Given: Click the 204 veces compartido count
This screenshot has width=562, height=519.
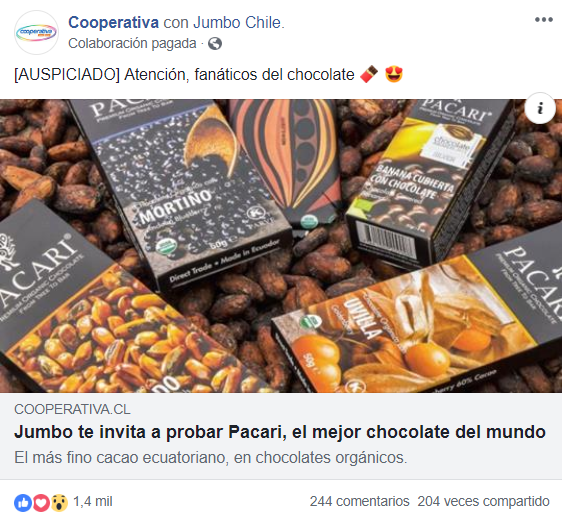Looking at the screenshot, I should 484,501.
